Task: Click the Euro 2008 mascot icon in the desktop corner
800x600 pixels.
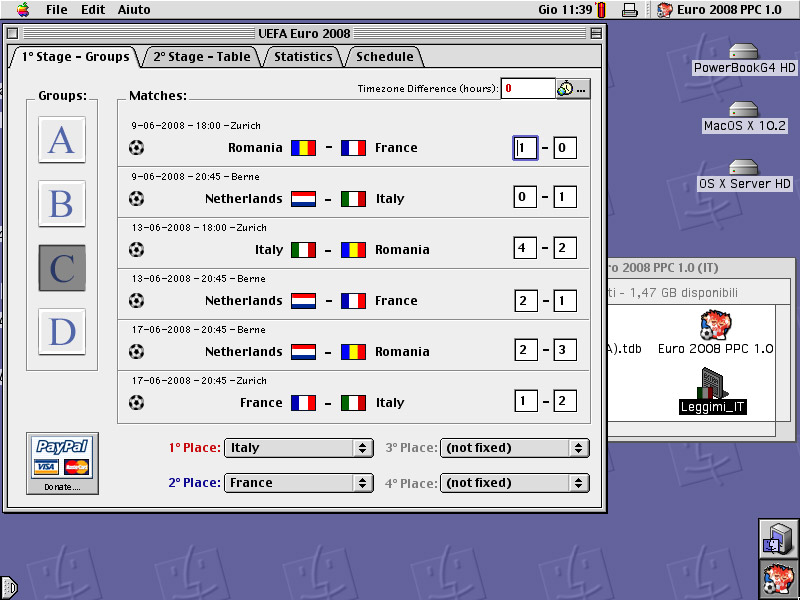Action: pos(778,579)
